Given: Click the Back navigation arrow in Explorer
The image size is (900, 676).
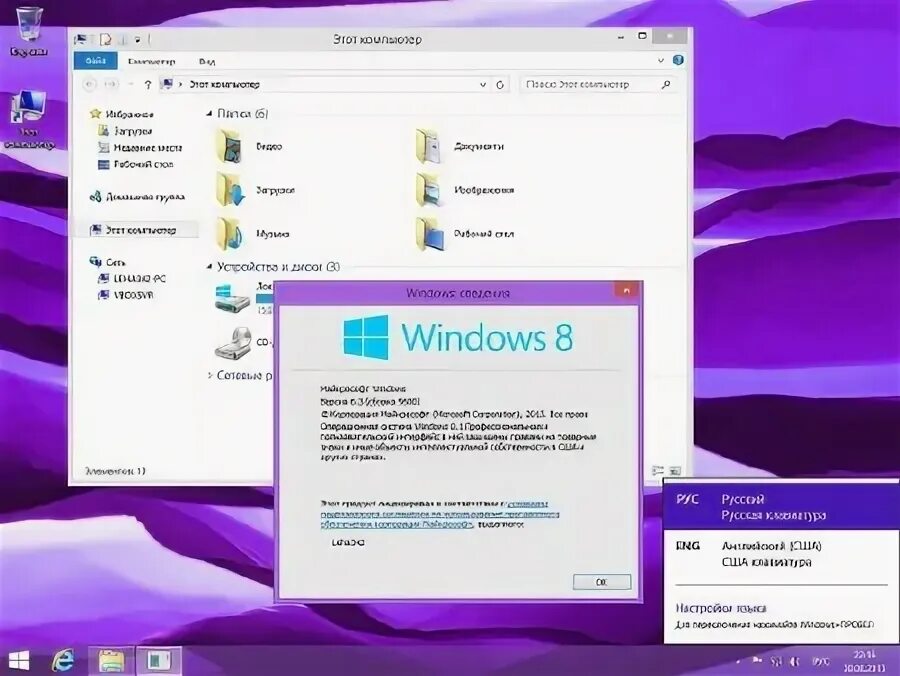Looking at the screenshot, I should tap(91, 84).
